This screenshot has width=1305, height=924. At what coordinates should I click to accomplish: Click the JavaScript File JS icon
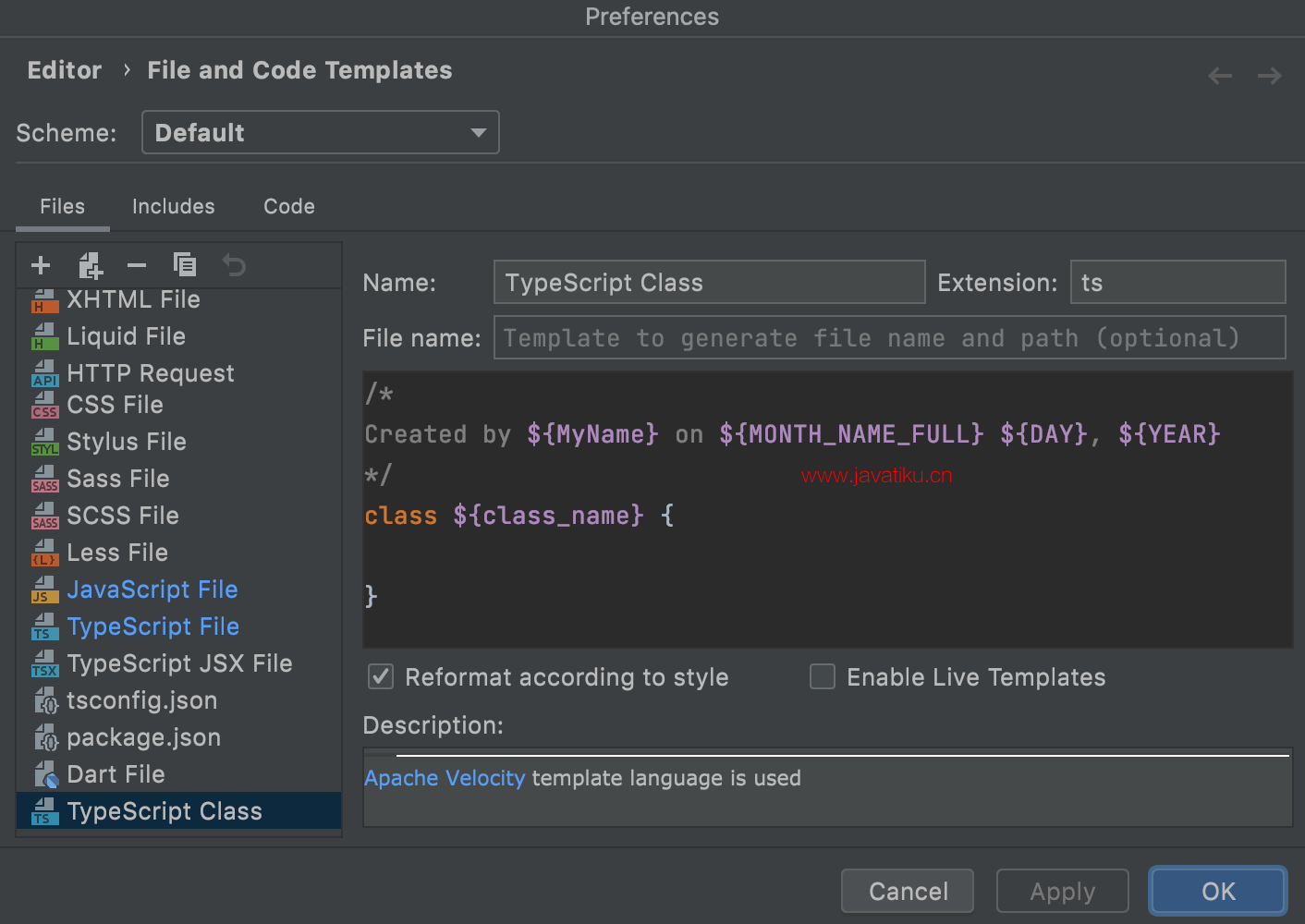44,590
